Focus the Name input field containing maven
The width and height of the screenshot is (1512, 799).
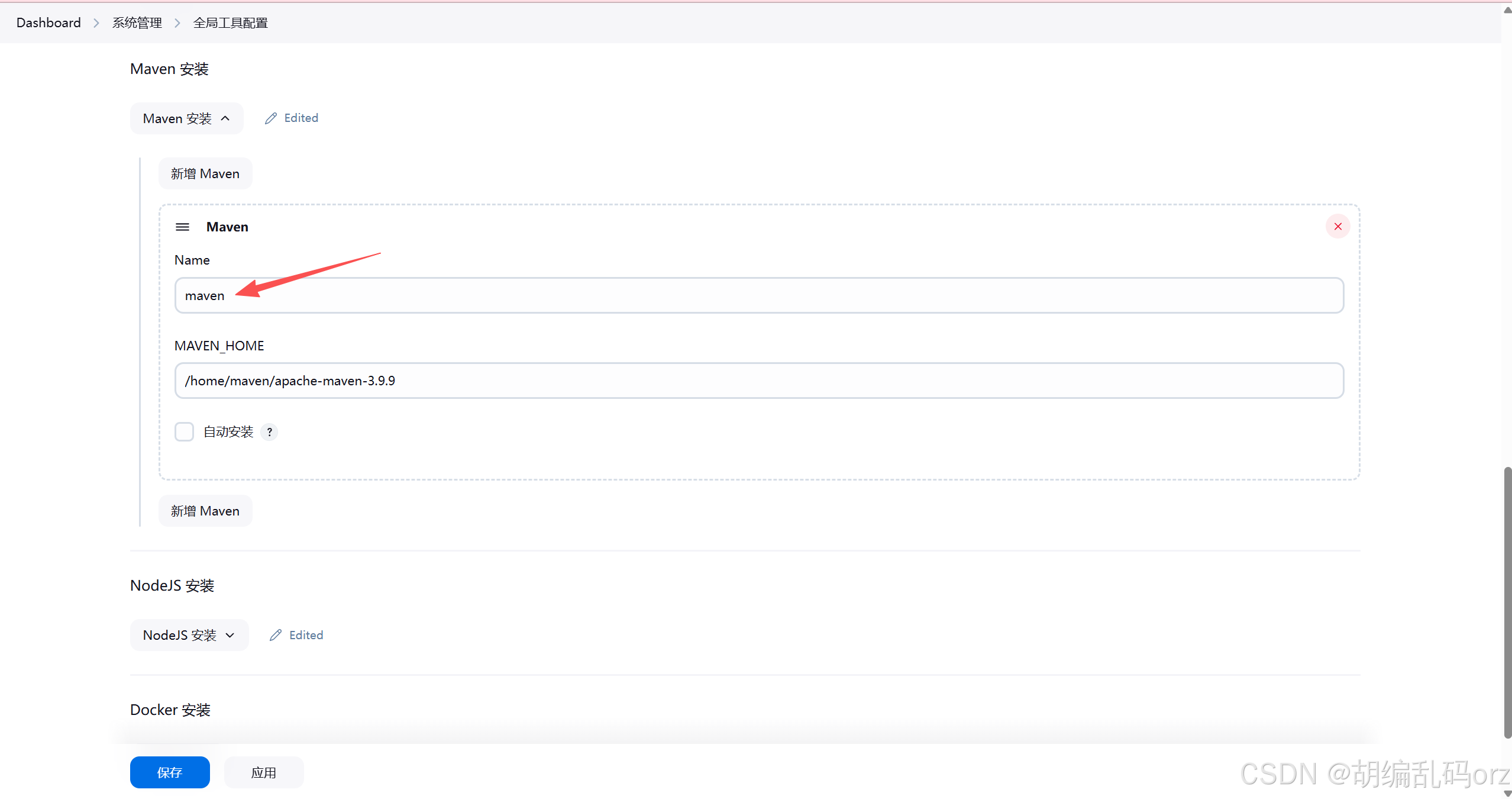pos(759,295)
